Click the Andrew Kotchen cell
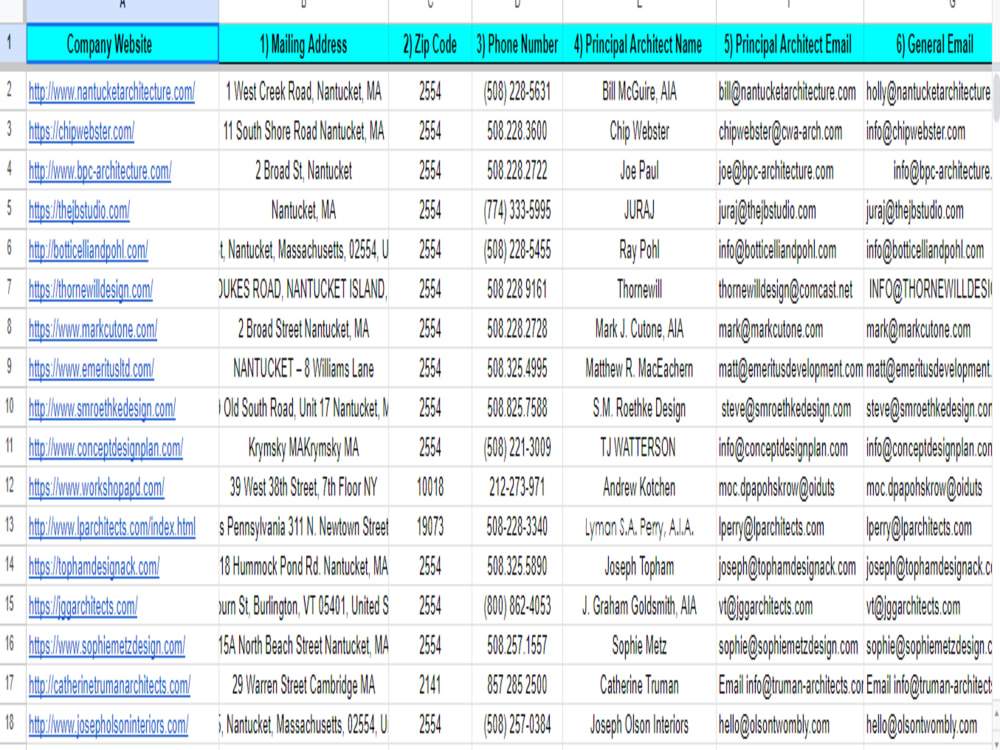The width and height of the screenshot is (1000, 750). (x=639, y=488)
